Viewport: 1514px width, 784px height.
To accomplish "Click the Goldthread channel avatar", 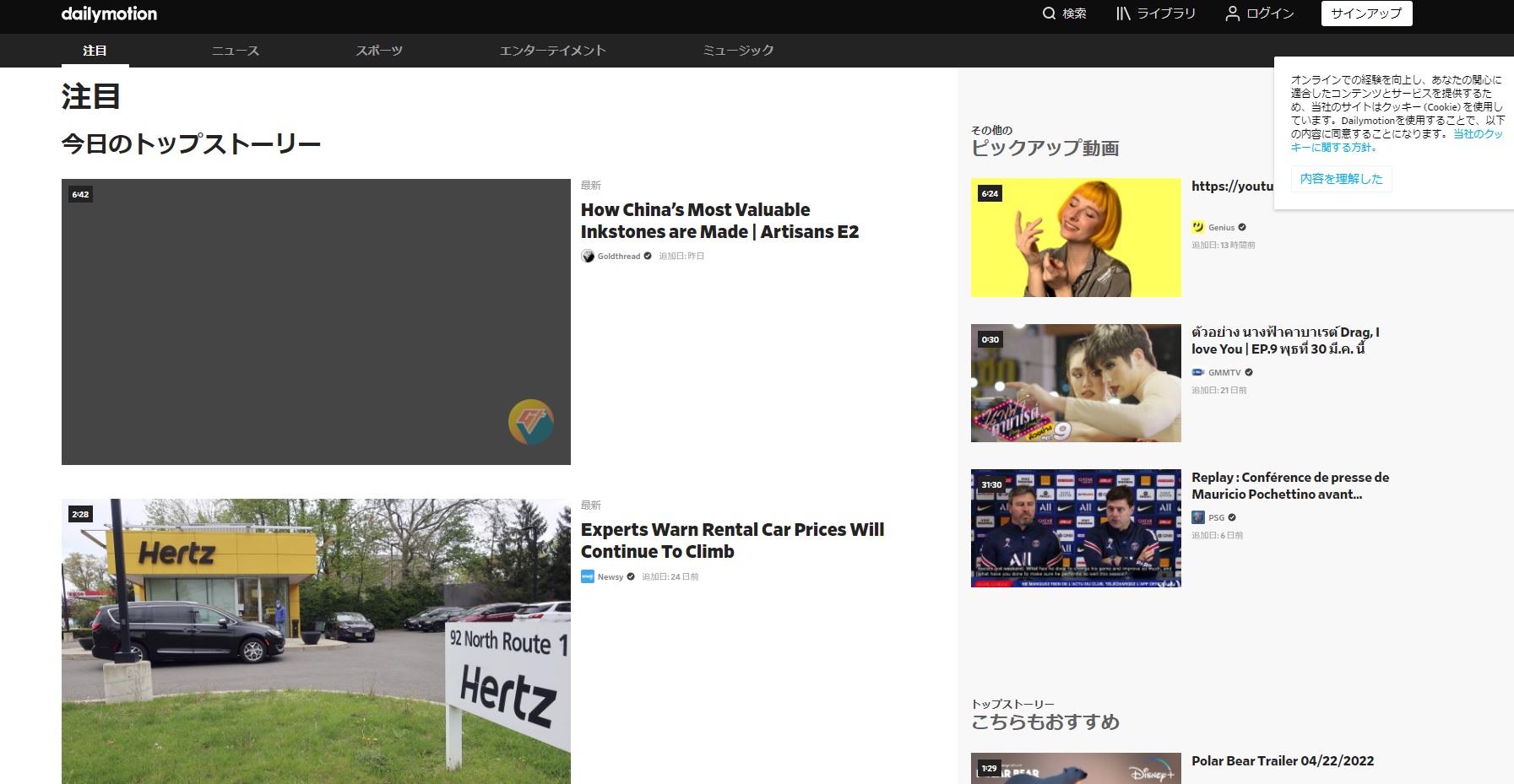I will coord(588,257).
